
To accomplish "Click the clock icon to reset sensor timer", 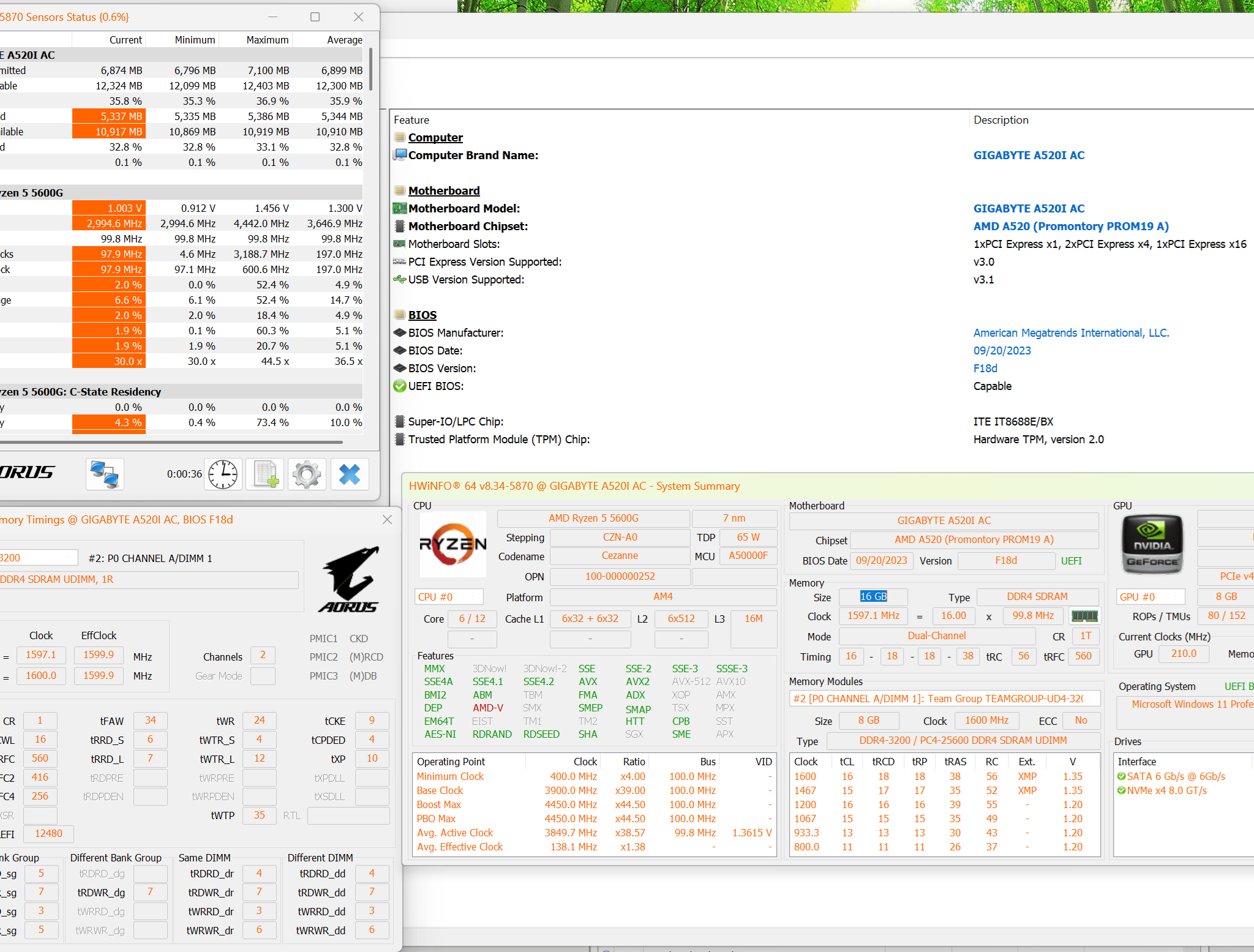I will pos(223,474).
